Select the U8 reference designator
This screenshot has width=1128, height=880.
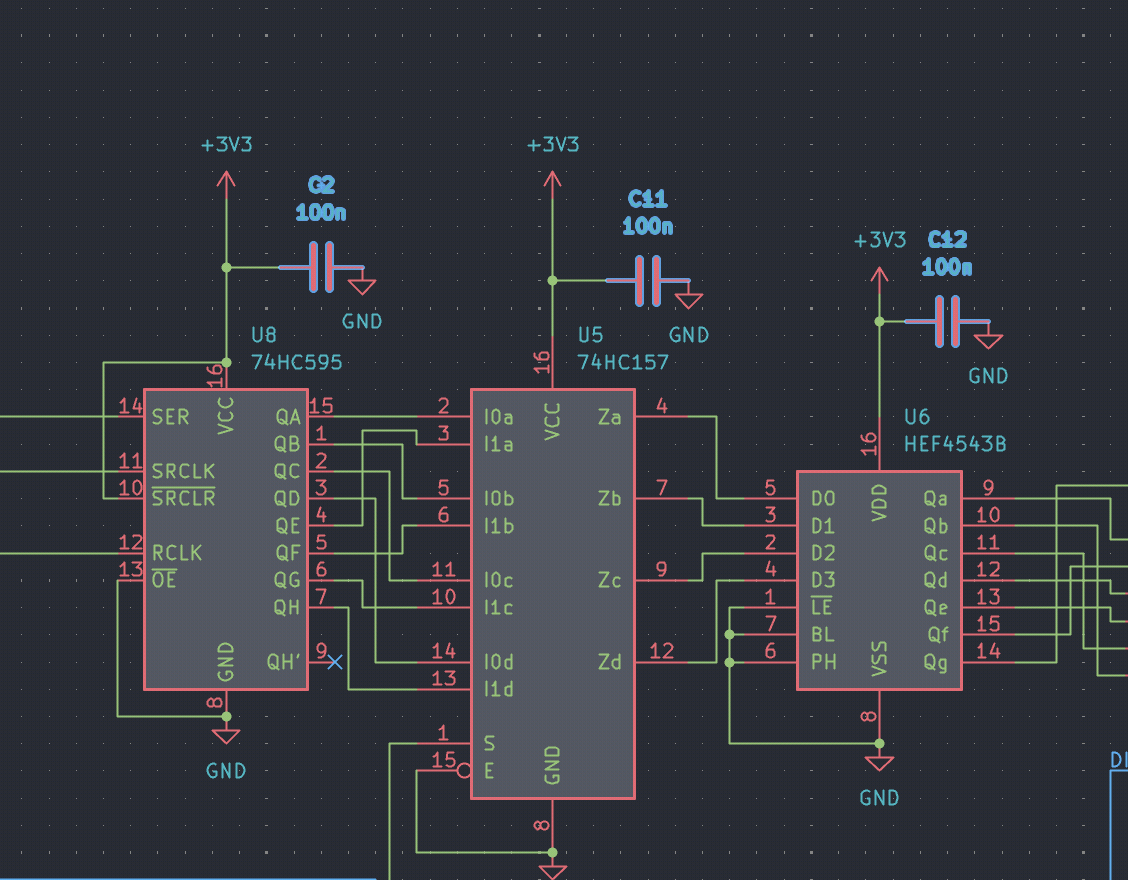263,335
